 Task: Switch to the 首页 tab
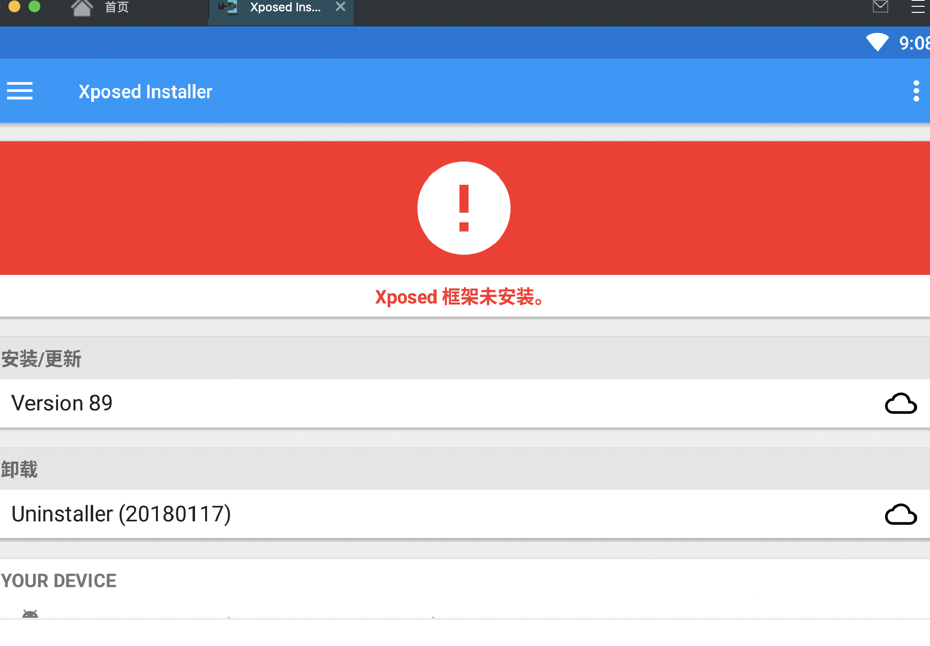point(116,7)
